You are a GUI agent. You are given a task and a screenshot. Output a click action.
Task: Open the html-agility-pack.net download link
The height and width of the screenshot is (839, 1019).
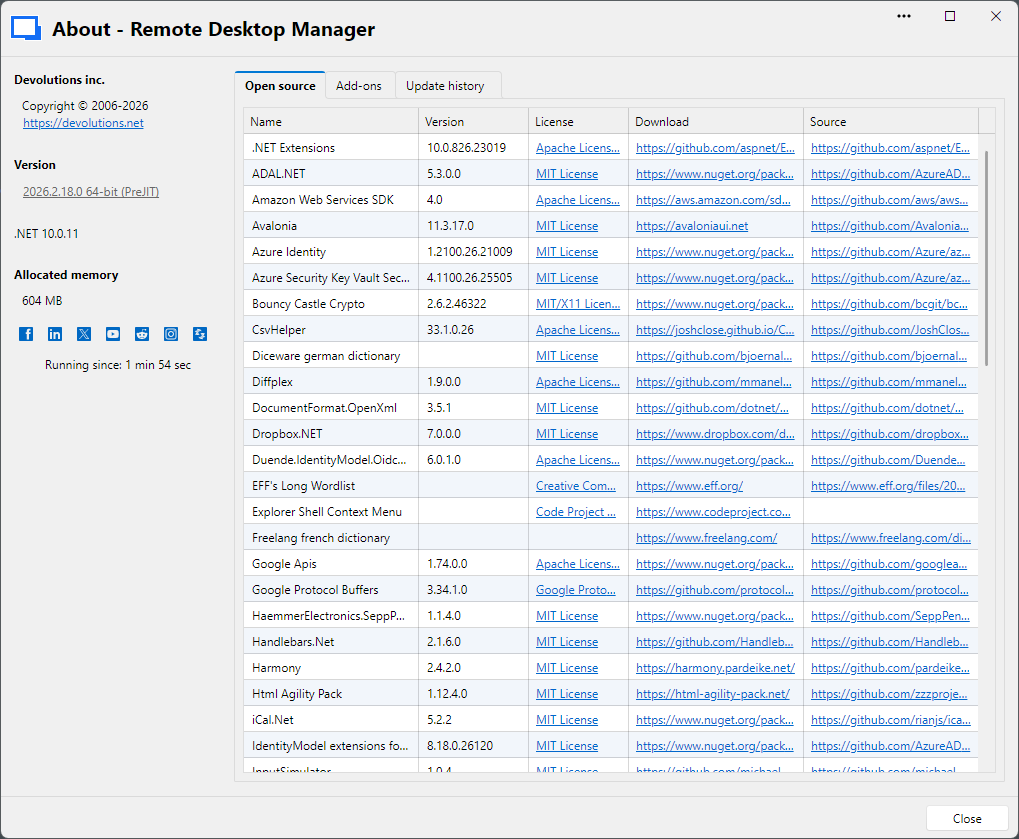coord(712,694)
